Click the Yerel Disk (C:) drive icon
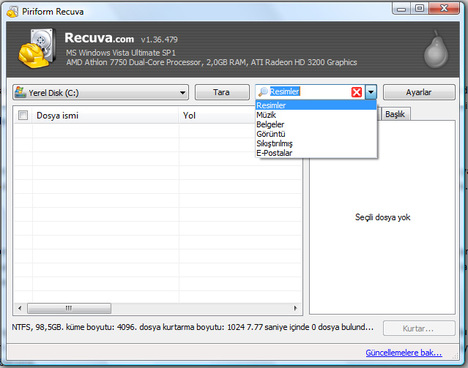Screen dimensions: 468x368 [x=20, y=92]
